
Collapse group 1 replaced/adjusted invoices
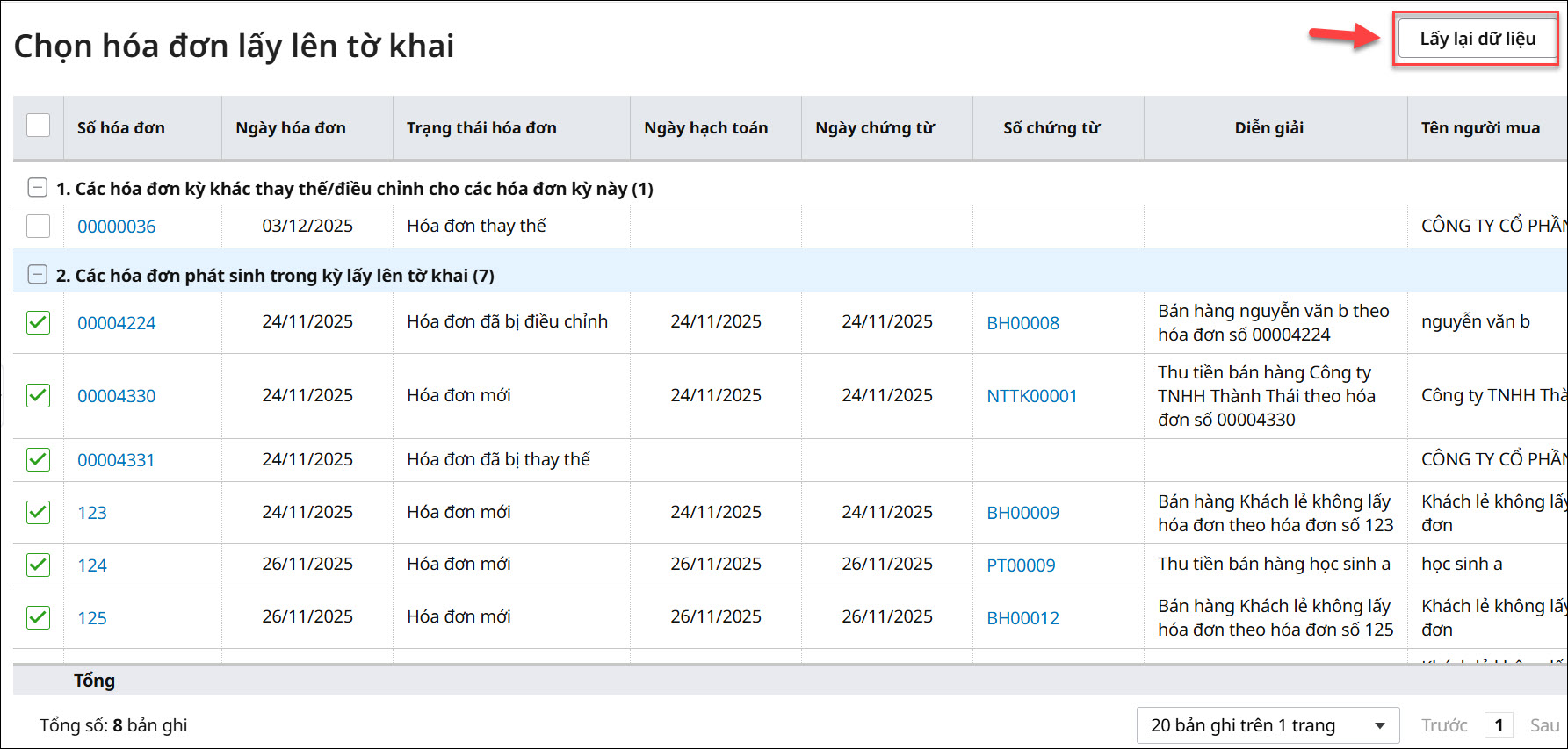click(x=38, y=188)
